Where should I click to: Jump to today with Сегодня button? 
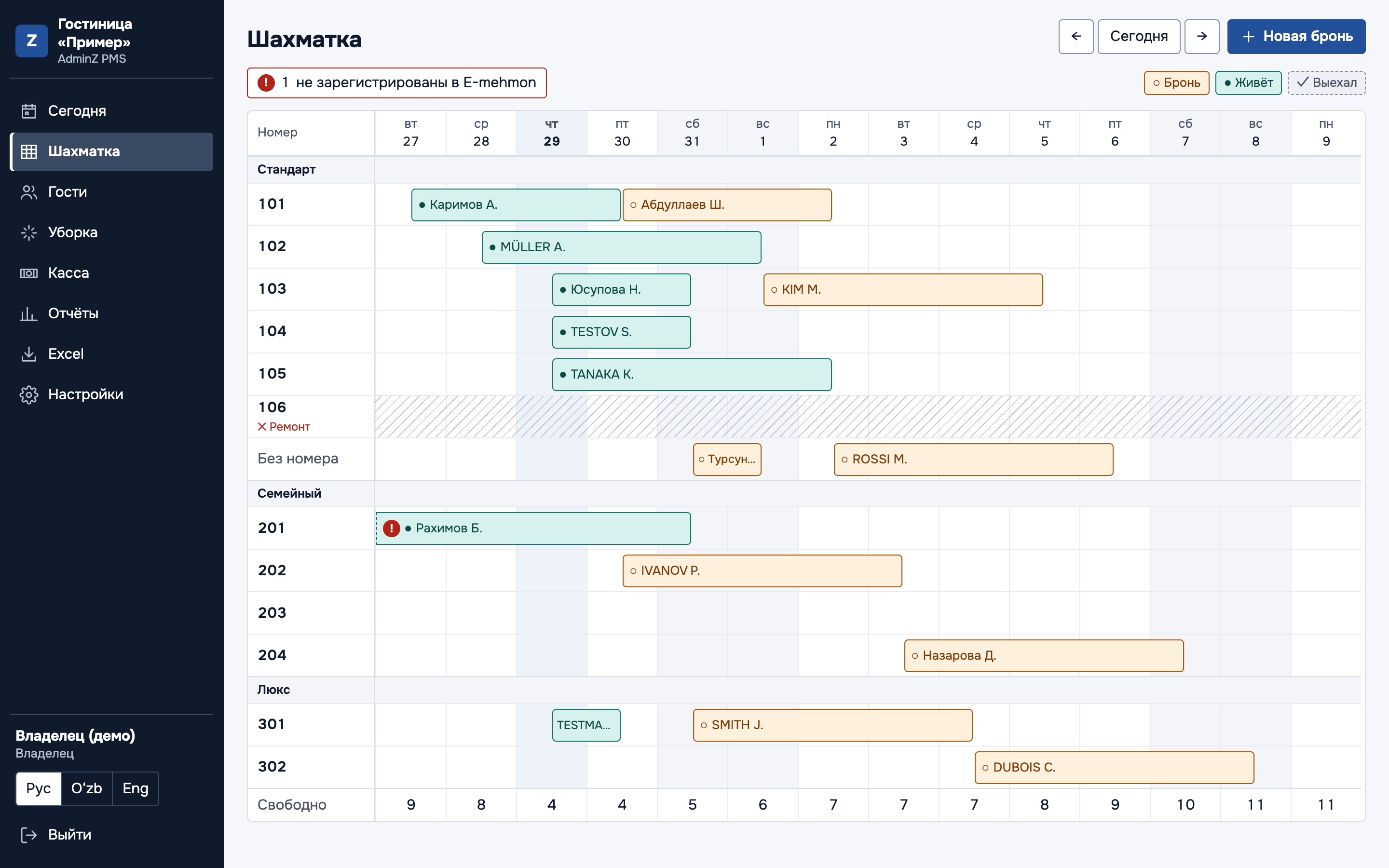click(x=1139, y=36)
